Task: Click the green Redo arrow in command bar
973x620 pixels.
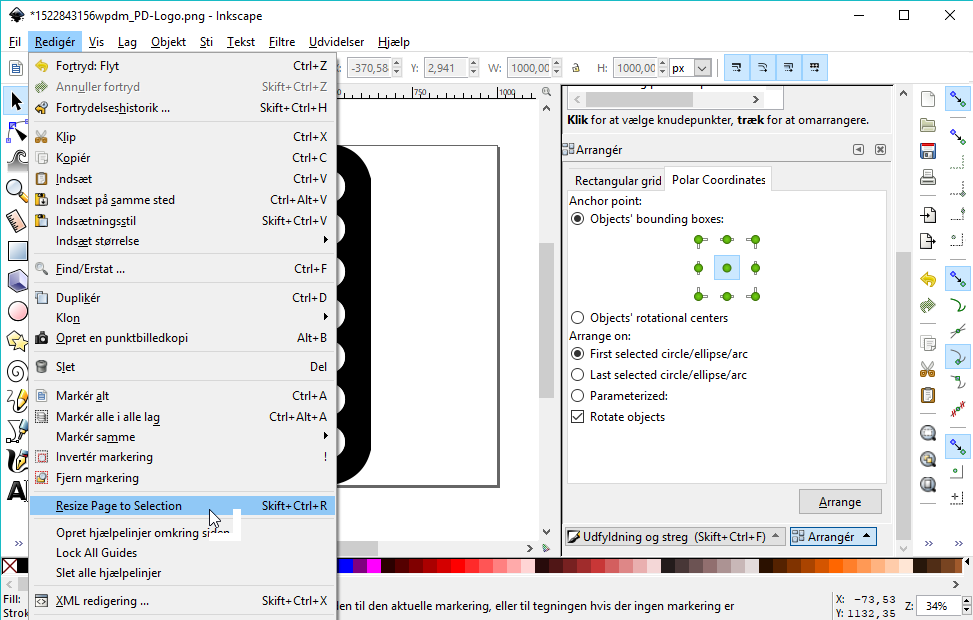Action: [x=928, y=305]
